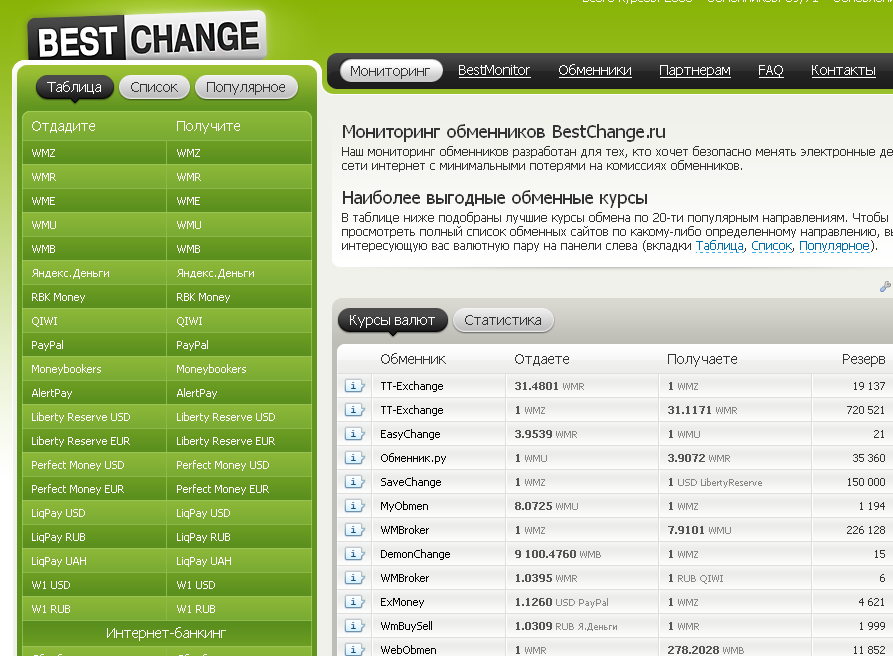Screen dimensions: 893x656
Task: Select the Статистика tab
Action: tap(503, 320)
